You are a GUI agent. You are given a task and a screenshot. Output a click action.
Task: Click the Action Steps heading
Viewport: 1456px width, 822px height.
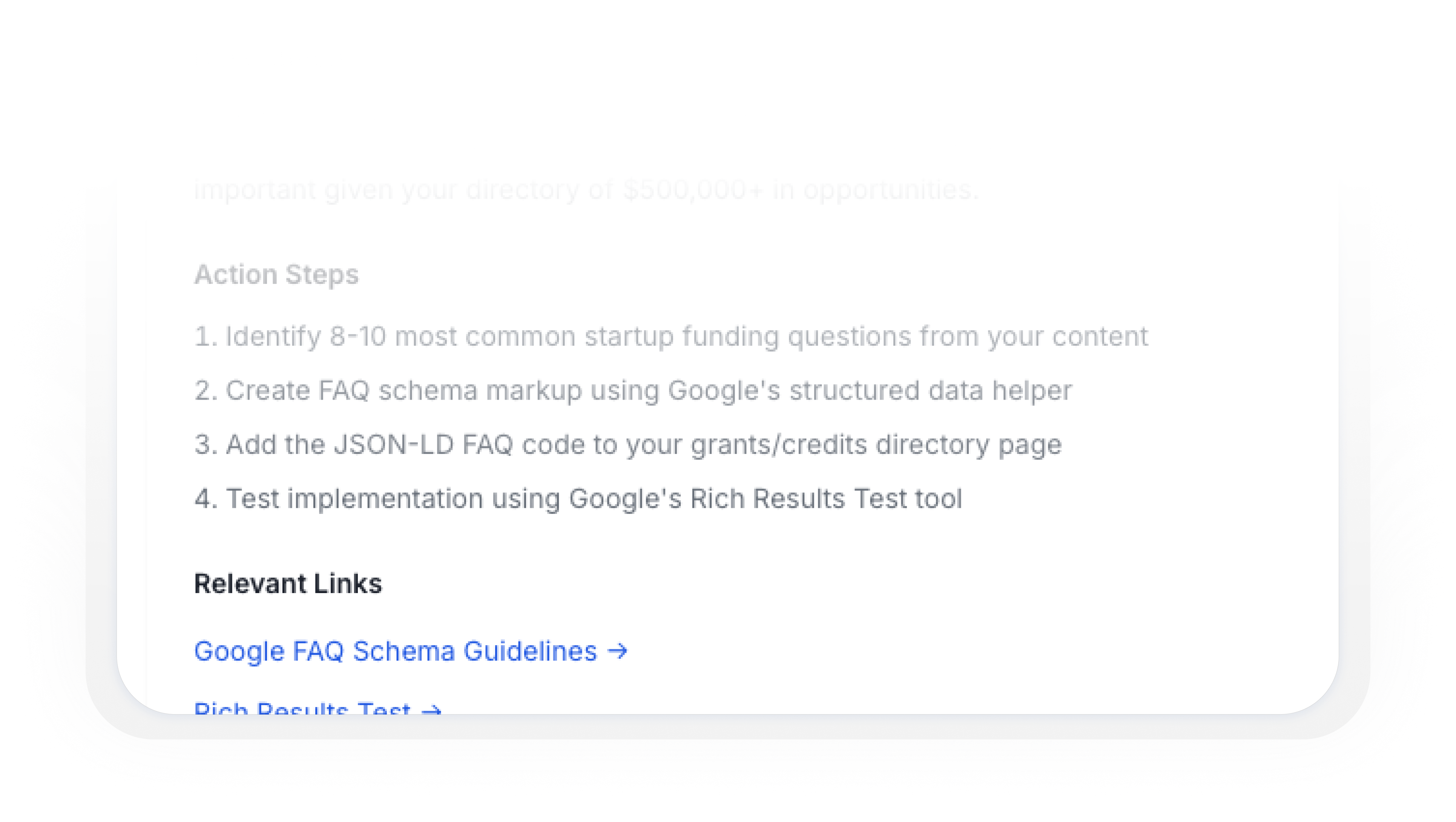click(276, 275)
